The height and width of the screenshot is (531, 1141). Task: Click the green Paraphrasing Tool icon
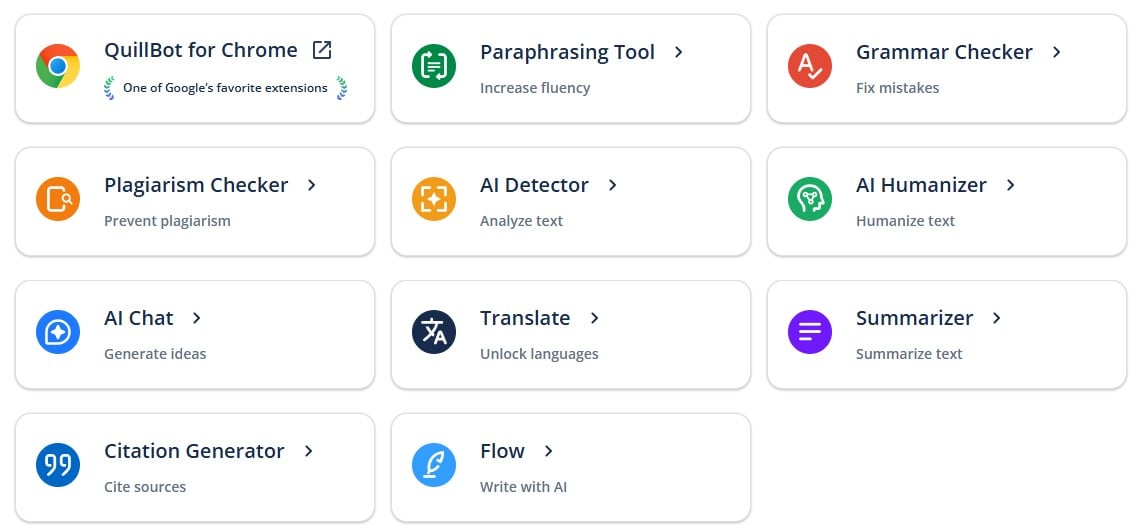(x=434, y=67)
